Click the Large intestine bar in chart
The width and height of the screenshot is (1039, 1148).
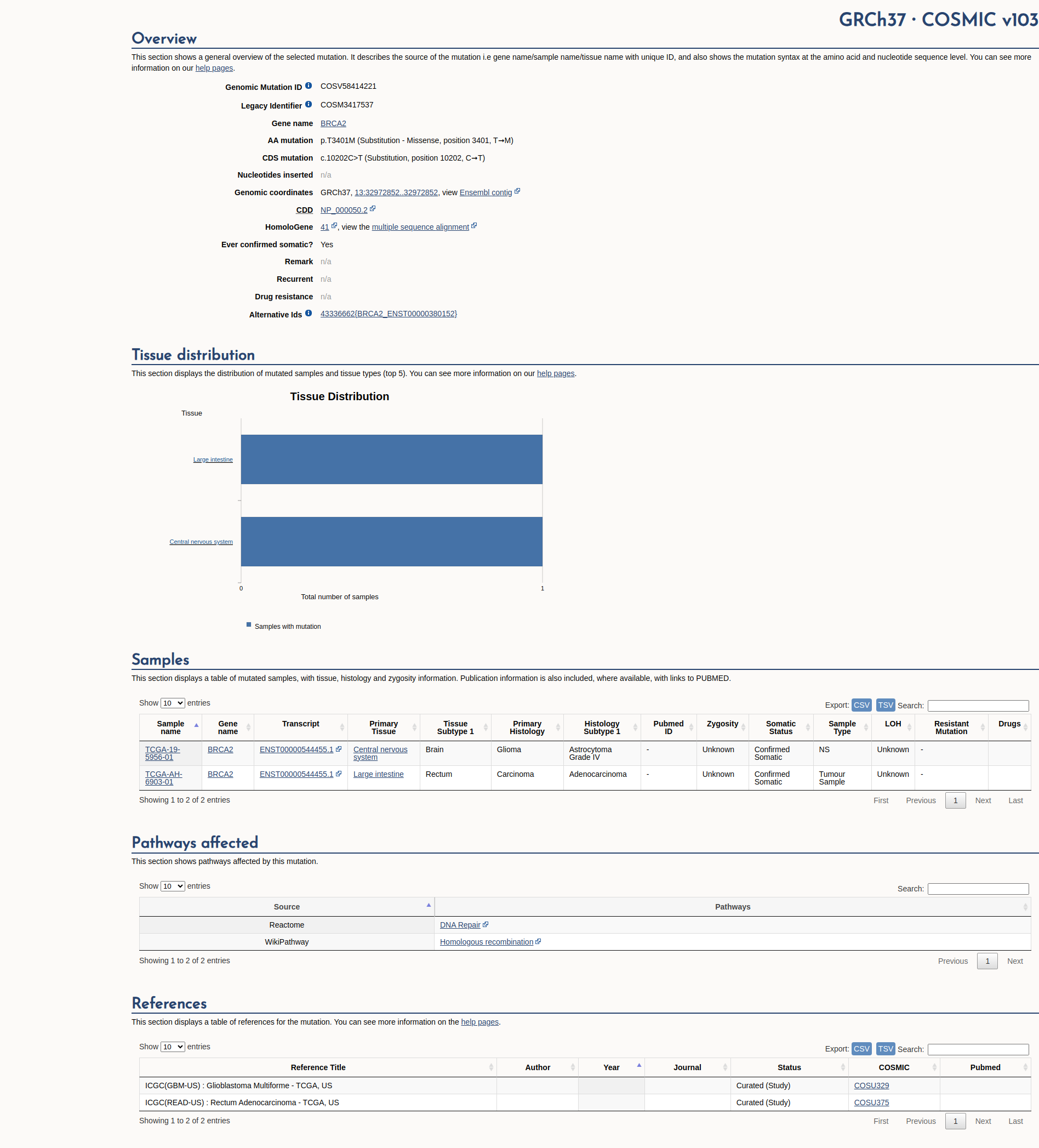point(392,459)
